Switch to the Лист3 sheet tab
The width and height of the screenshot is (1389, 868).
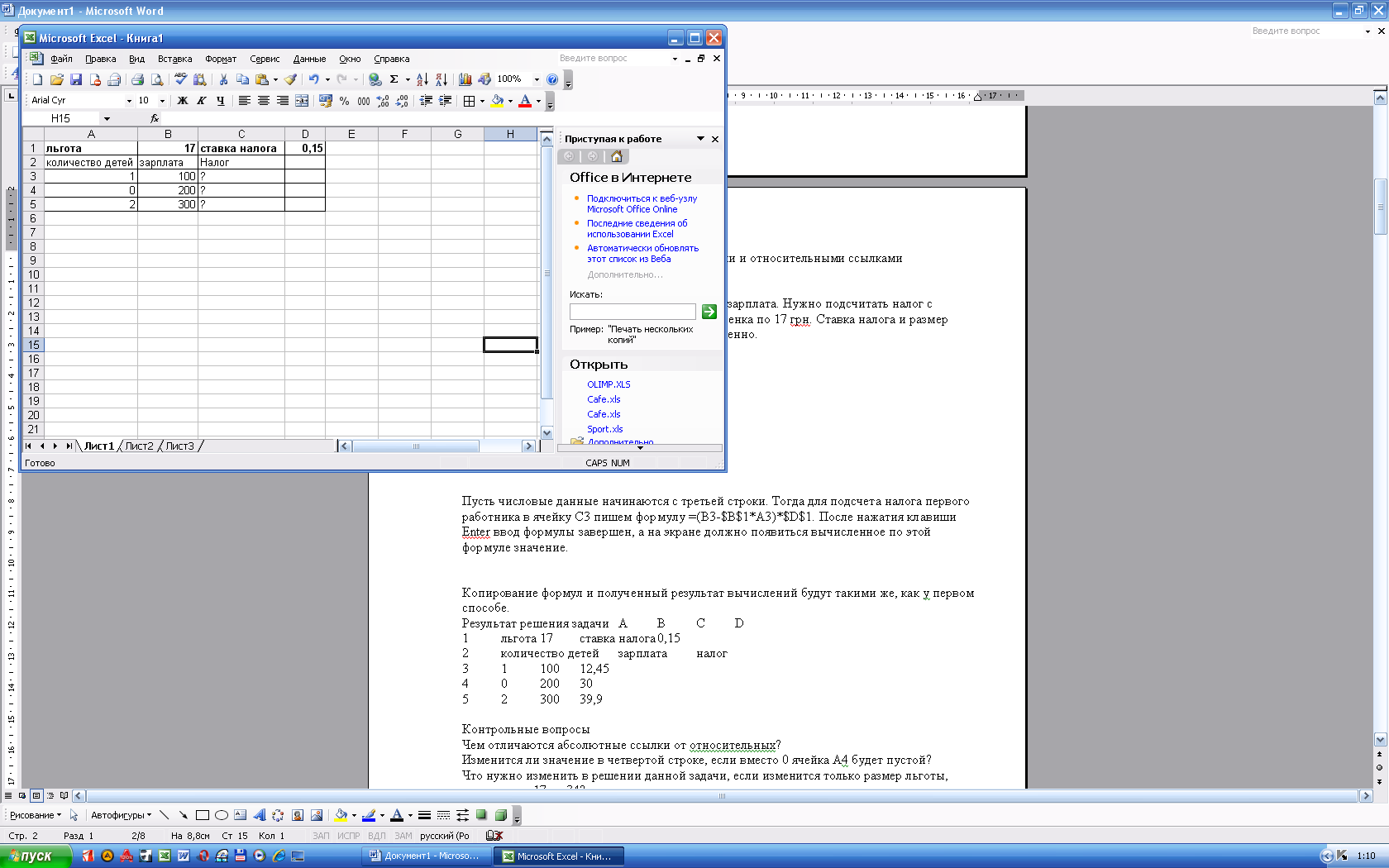tap(179, 446)
